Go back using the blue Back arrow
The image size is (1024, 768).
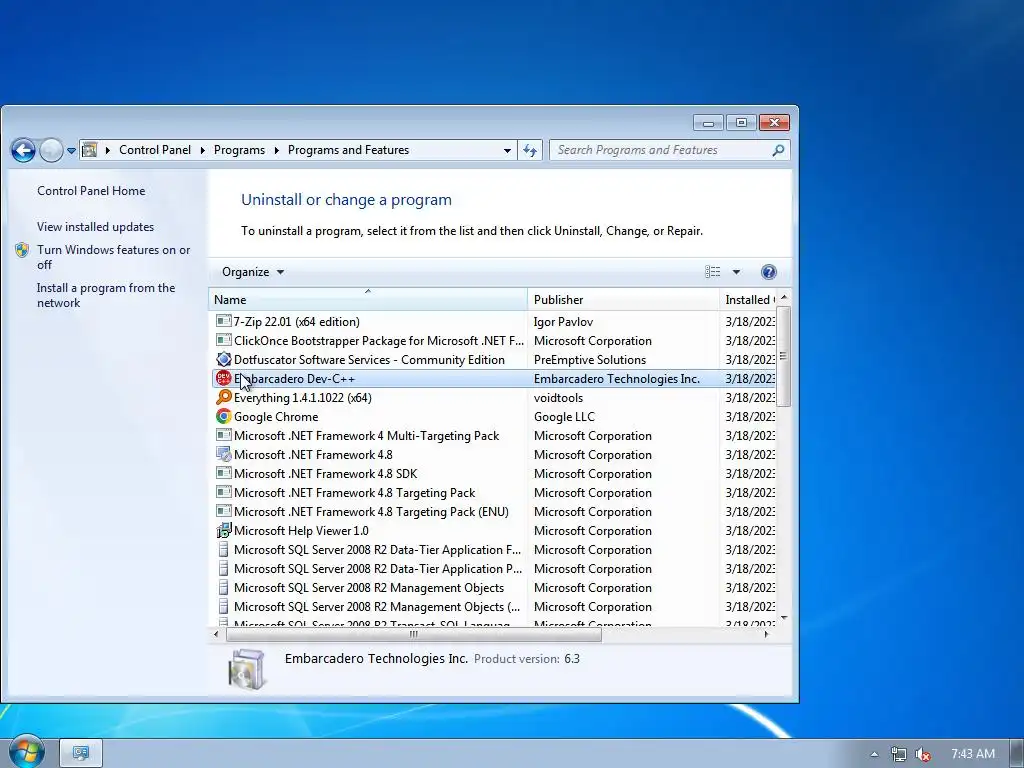click(23, 150)
